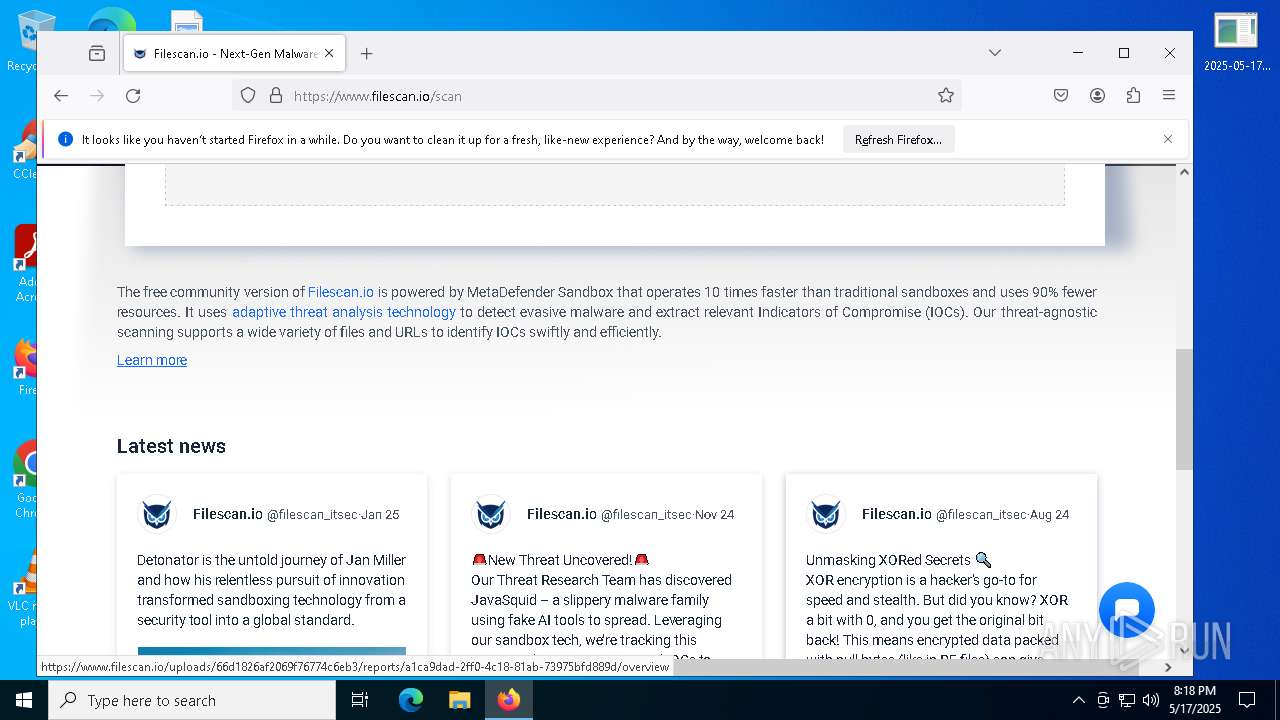1280x720 pixels.
Task: Open a new tab with the plus icon
Action: 366,54
